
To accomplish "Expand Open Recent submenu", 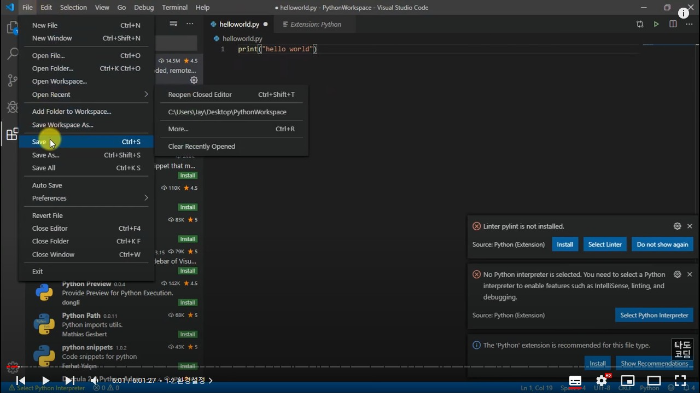I will 86,95.
